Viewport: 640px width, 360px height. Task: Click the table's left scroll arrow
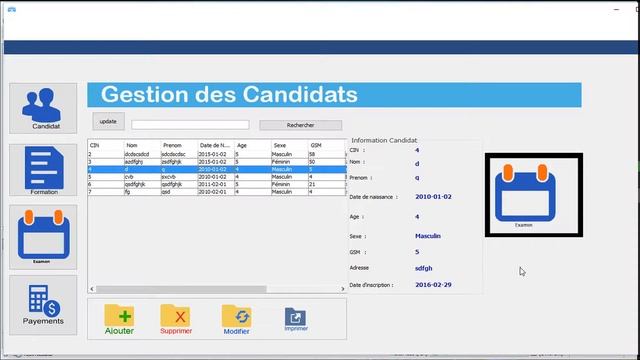[x=92, y=289]
